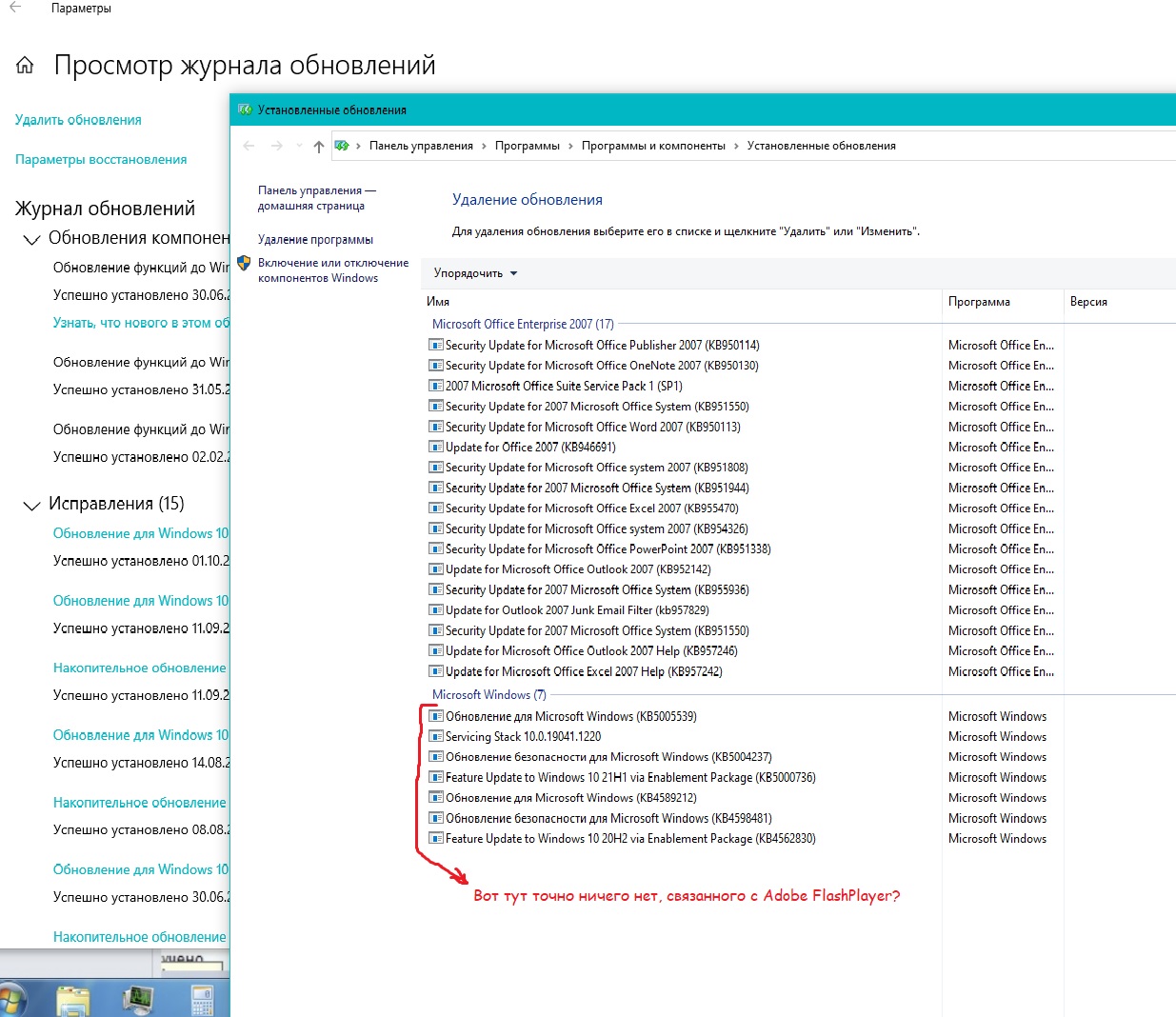Open Панель управления домашняя страница link
This screenshot has width=1176, height=1017.
point(316,198)
